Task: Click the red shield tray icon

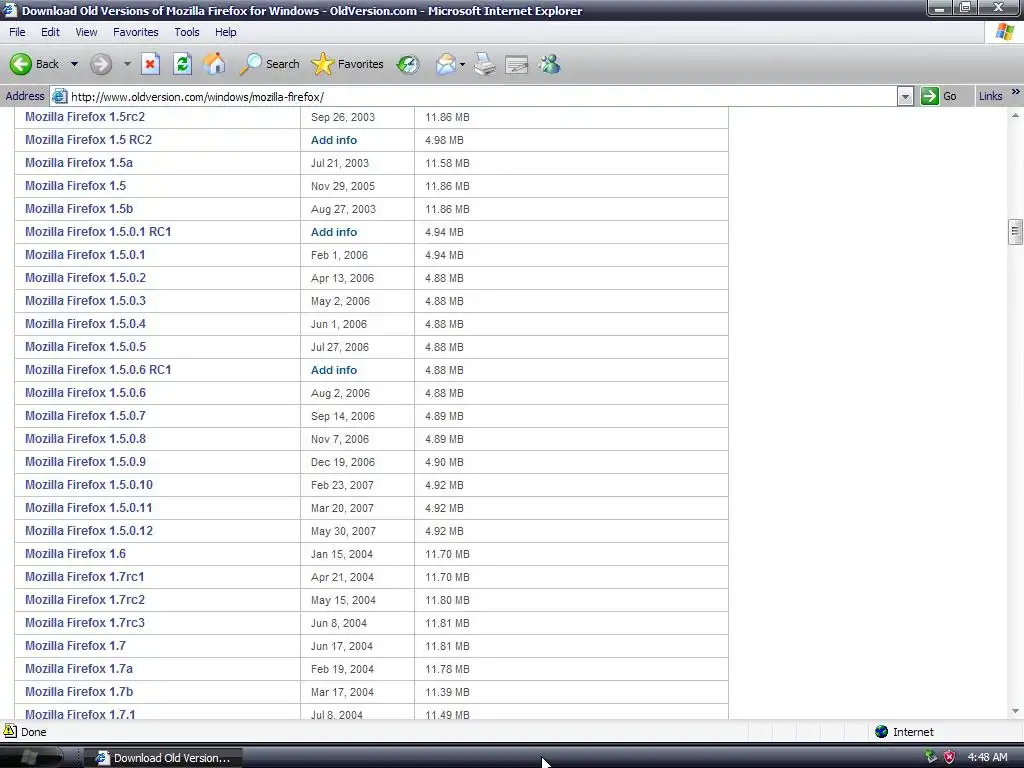Action: point(950,758)
